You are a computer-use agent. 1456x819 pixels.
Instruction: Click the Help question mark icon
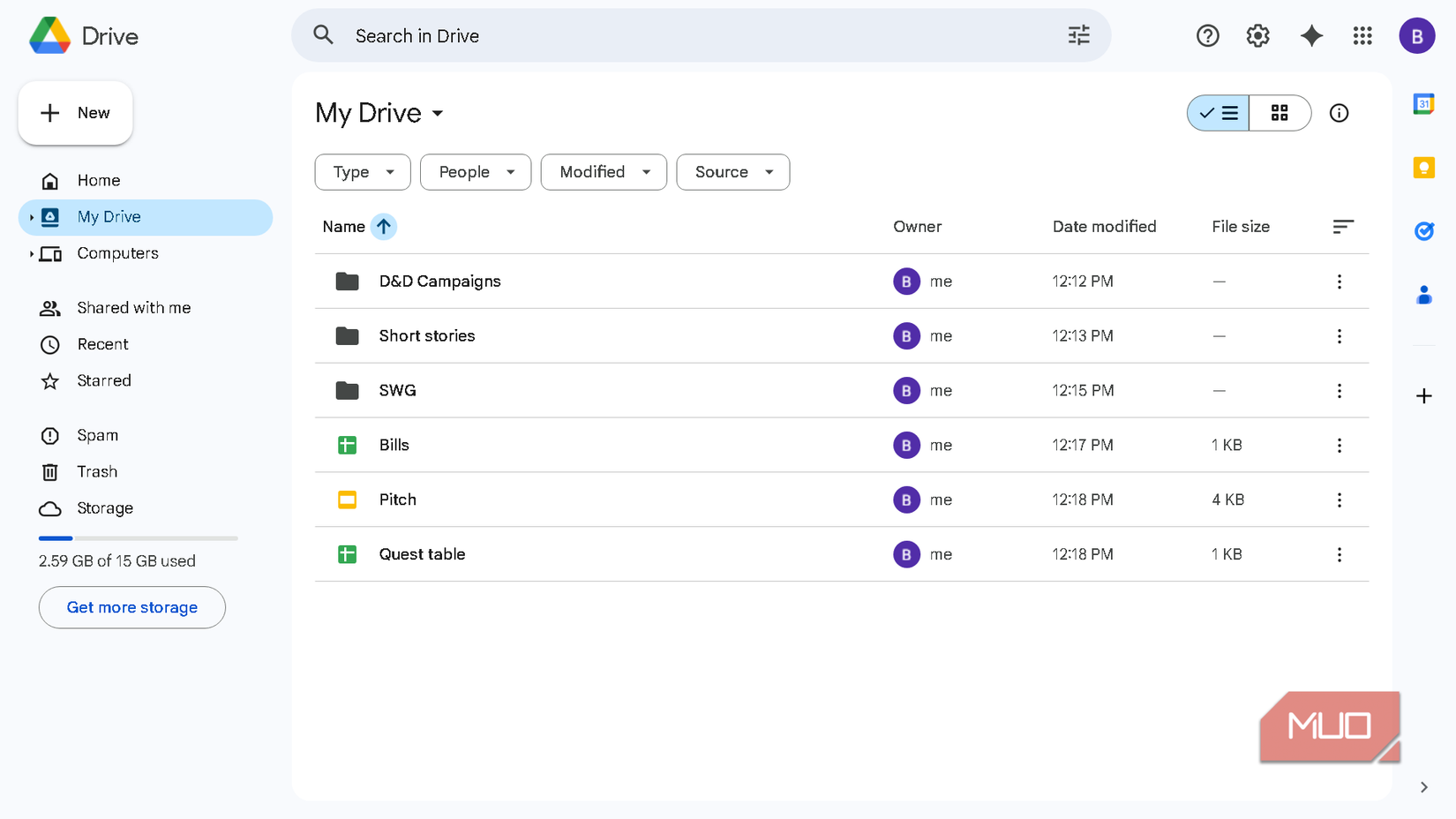[x=1207, y=36]
